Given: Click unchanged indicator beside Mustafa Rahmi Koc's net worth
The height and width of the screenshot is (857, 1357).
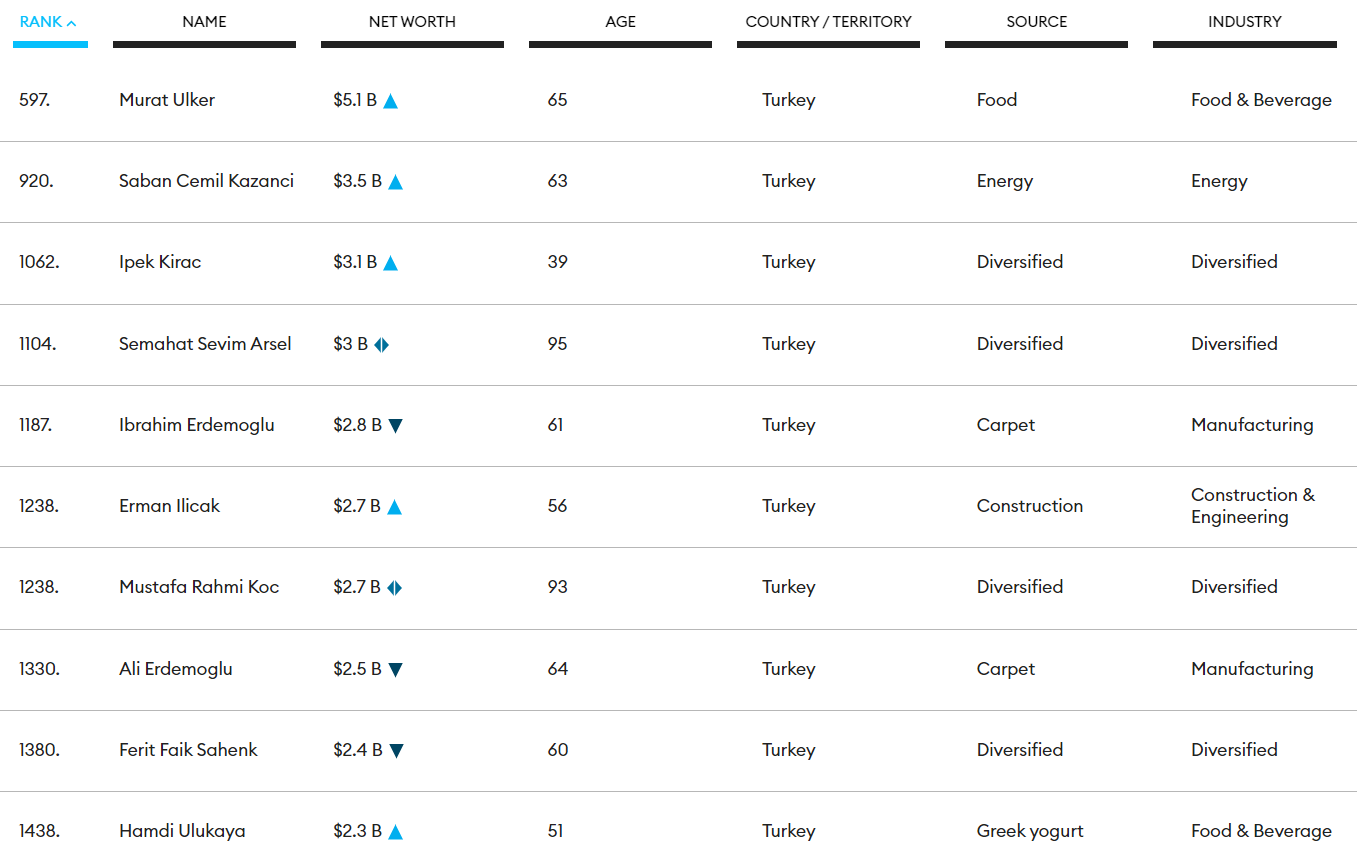Looking at the screenshot, I should pyautogui.click(x=394, y=588).
